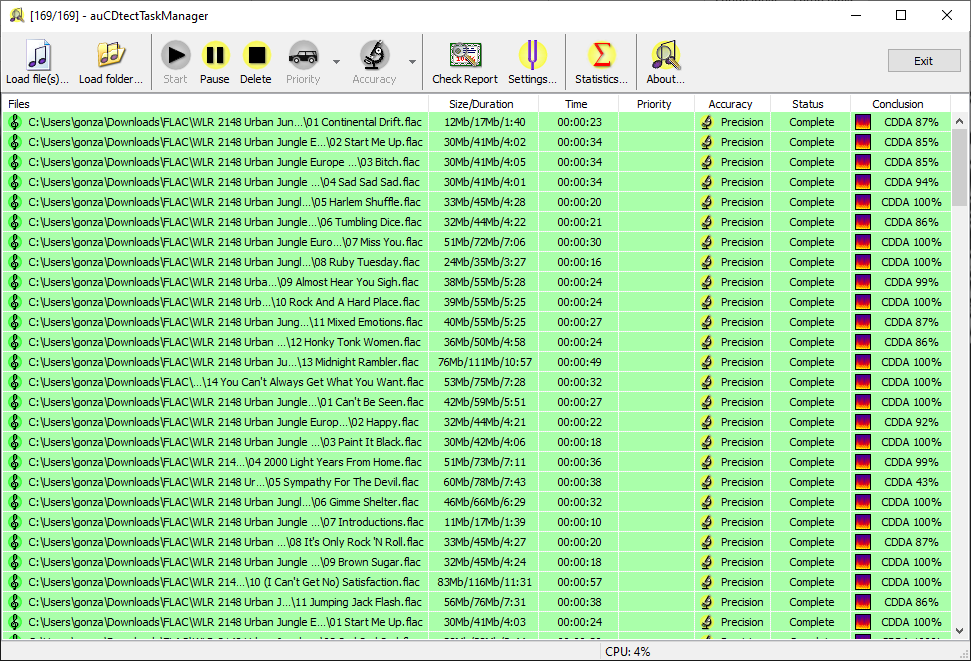Open the Statistics sigma icon
Viewport: 971px width, 661px height.
[x=601, y=55]
